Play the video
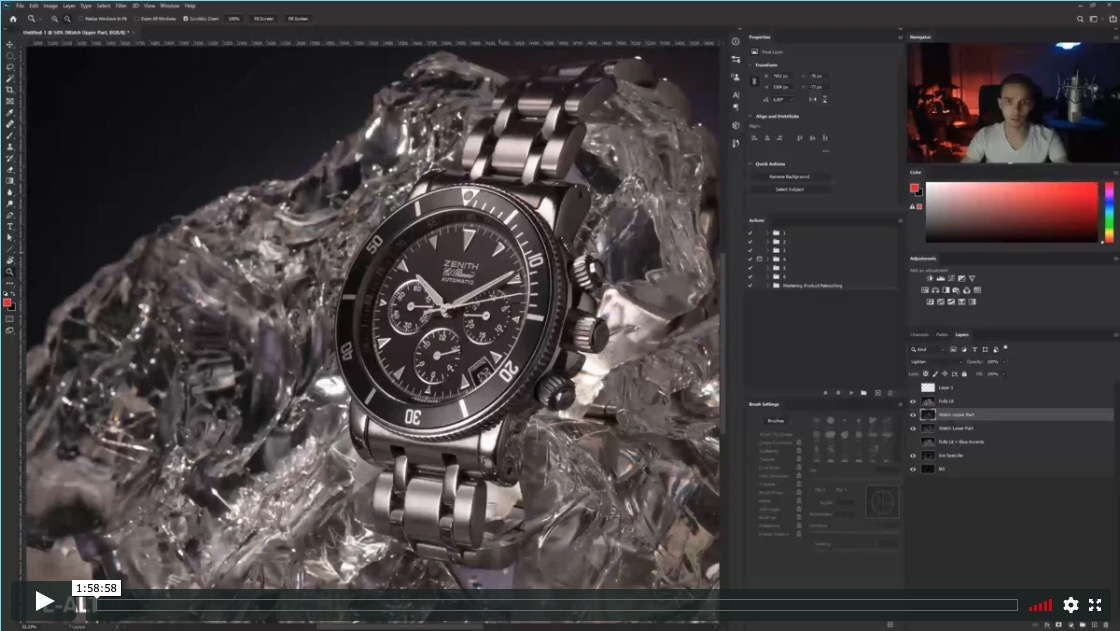Viewport: 1120px width, 631px height. (44, 601)
